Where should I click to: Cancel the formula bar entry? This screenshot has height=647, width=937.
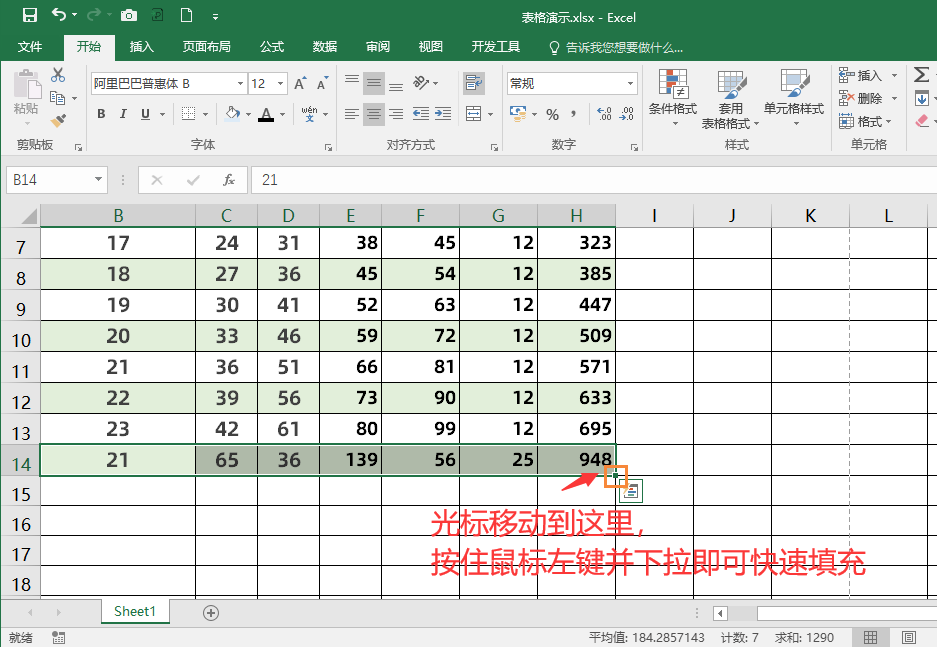(157, 180)
